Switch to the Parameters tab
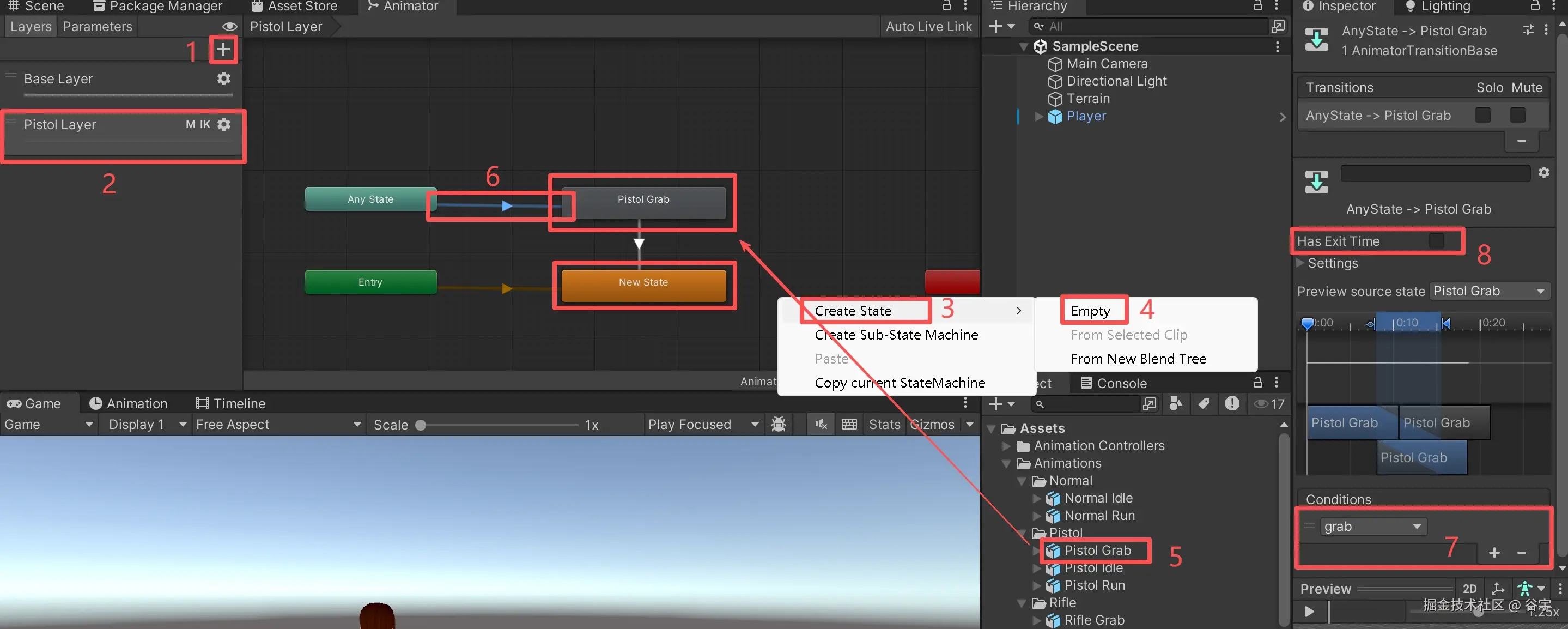 [x=98, y=27]
